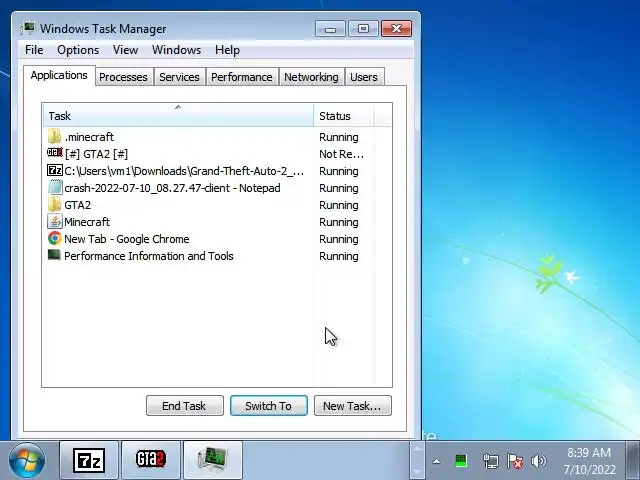640x480 pixels.
Task: Open the View menu
Action: (125, 50)
